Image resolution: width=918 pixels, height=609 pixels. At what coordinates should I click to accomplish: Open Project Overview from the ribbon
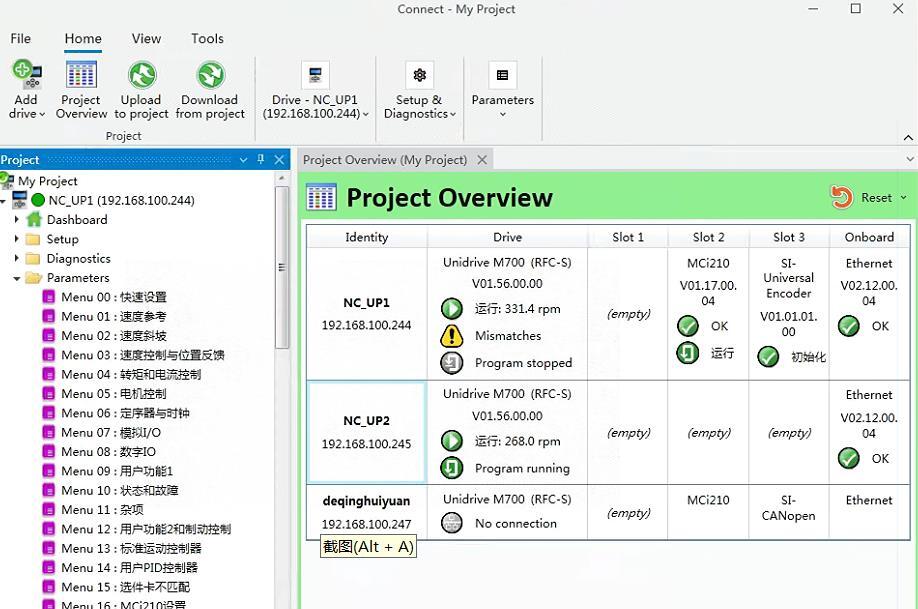click(81, 75)
